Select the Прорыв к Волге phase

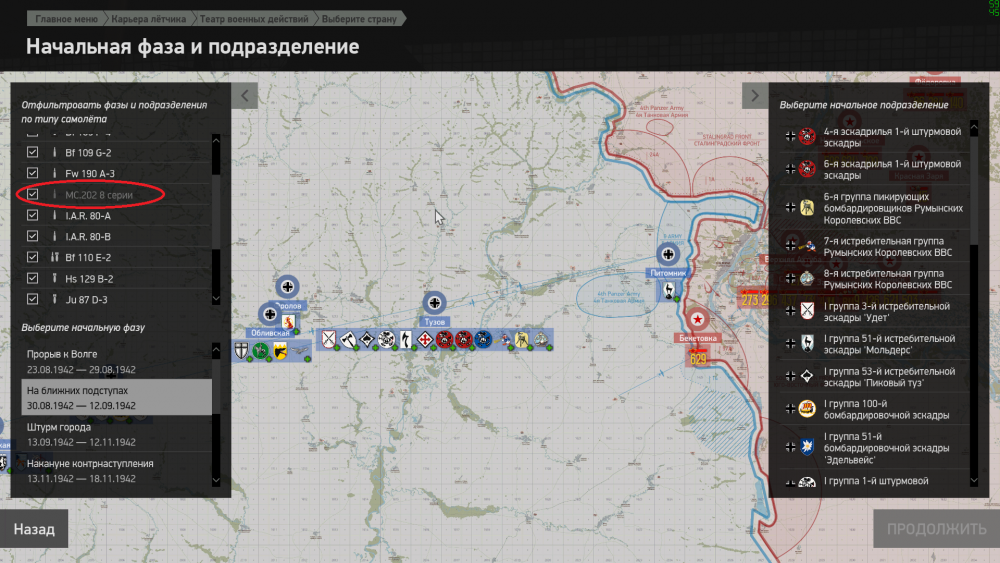[117, 362]
